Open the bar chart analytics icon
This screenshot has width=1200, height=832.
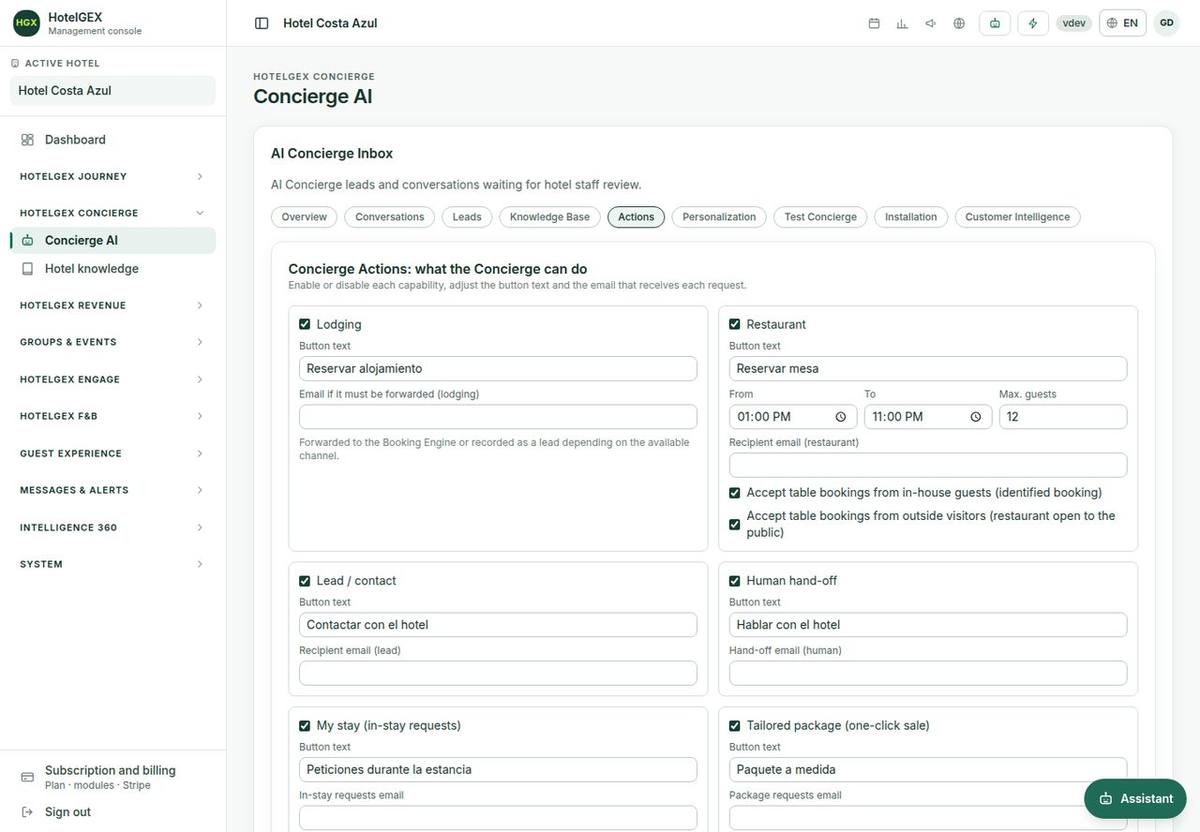pos(902,23)
